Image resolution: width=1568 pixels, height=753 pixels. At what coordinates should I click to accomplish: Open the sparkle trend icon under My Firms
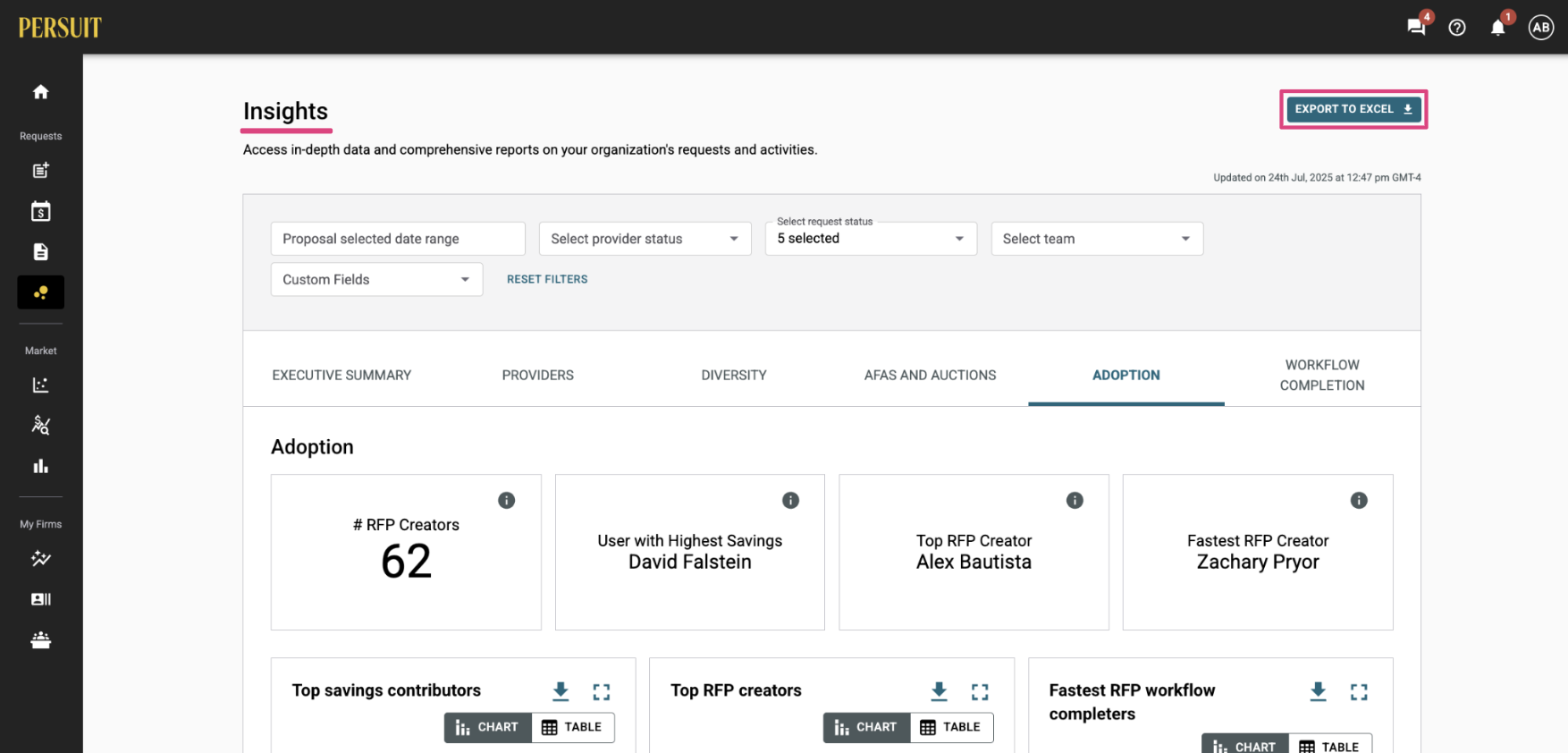point(40,559)
